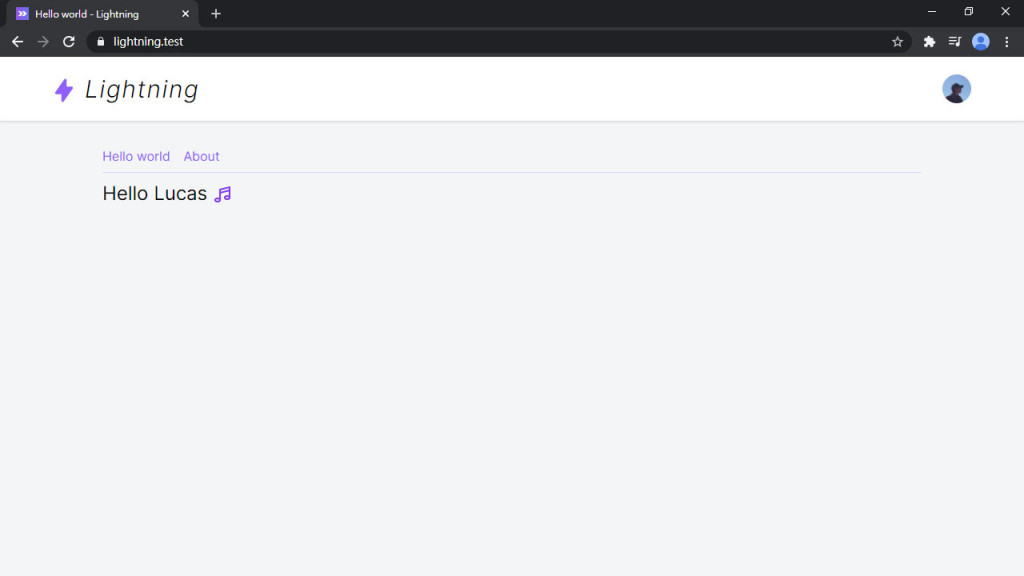Click the Lightning brand title text
1024x576 pixels.
click(142, 89)
